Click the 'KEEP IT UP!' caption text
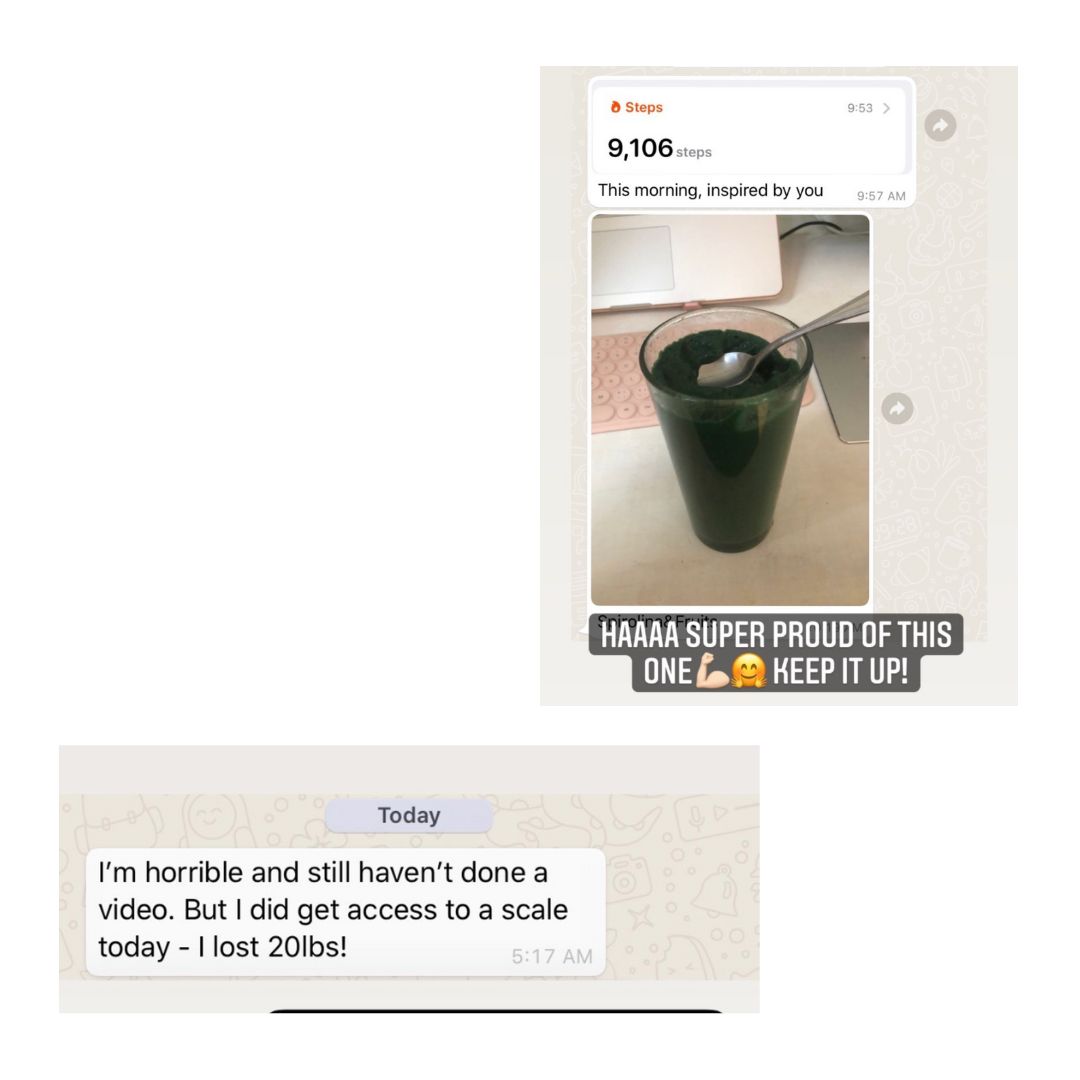The image size is (1080, 1080). coord(840,672)
